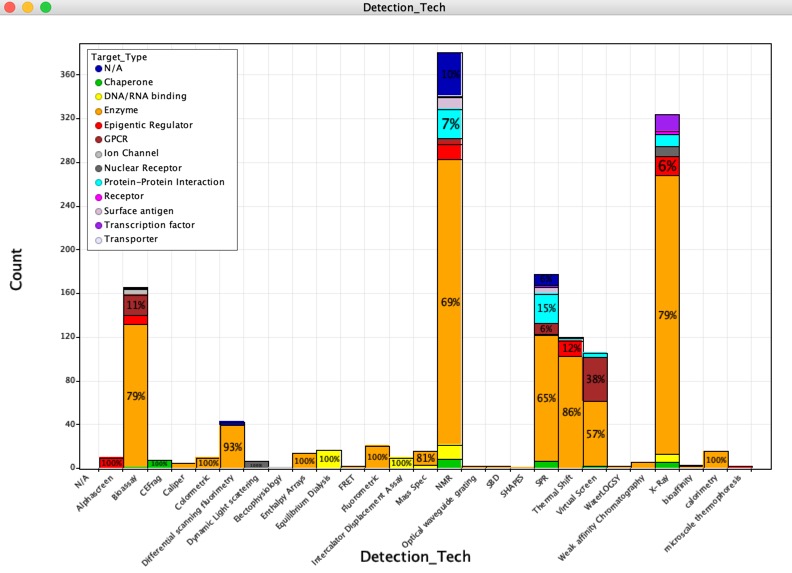Click the Virtual Screen 38% GPCR segment
This screenshot has width=792, height=573.
coord(595,379)
